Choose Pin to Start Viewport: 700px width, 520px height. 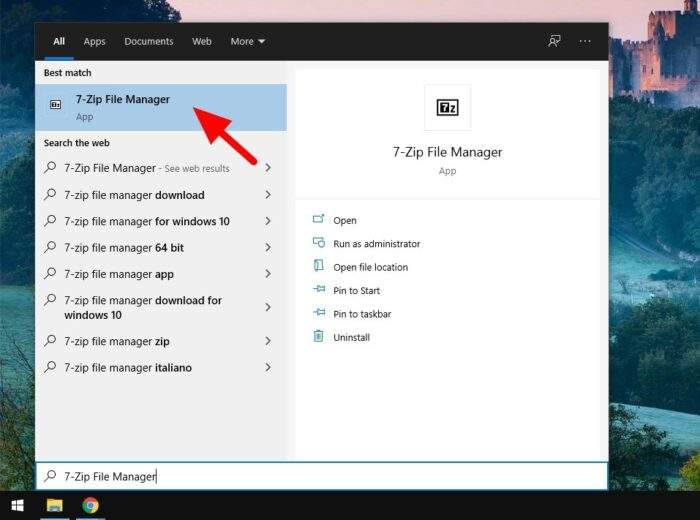356,291
